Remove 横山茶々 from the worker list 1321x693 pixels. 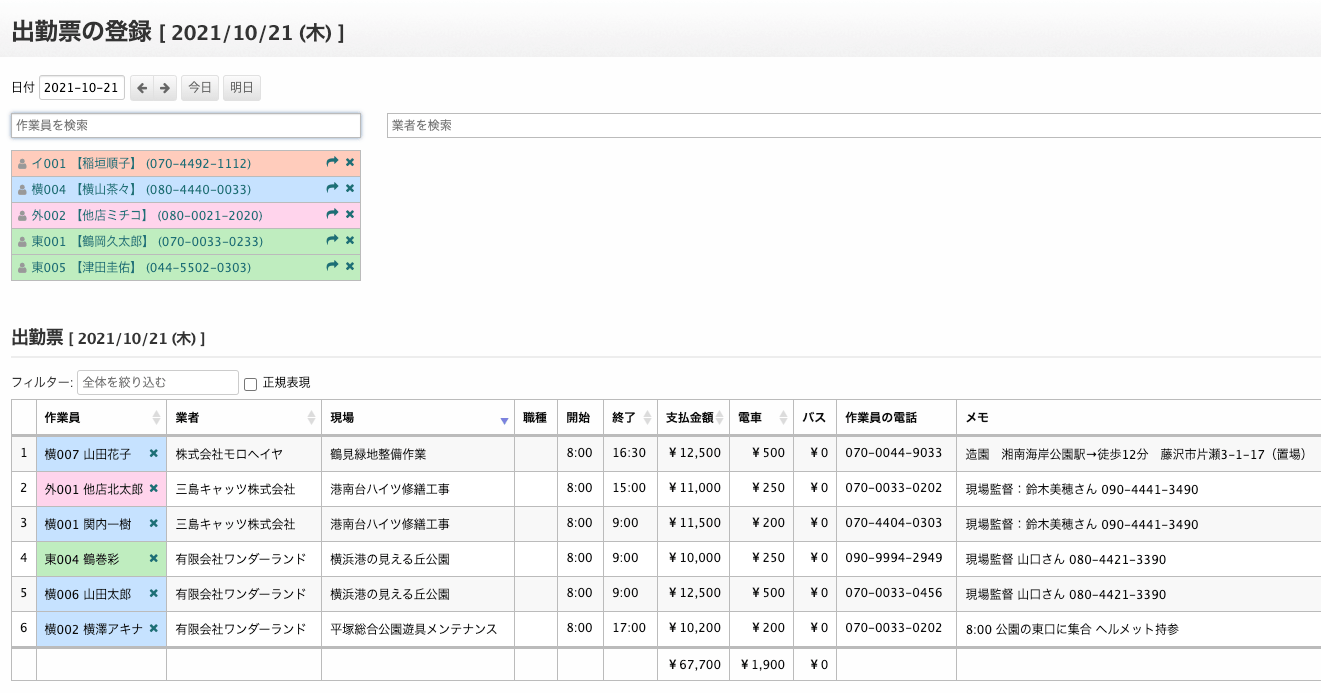[350, 188]
